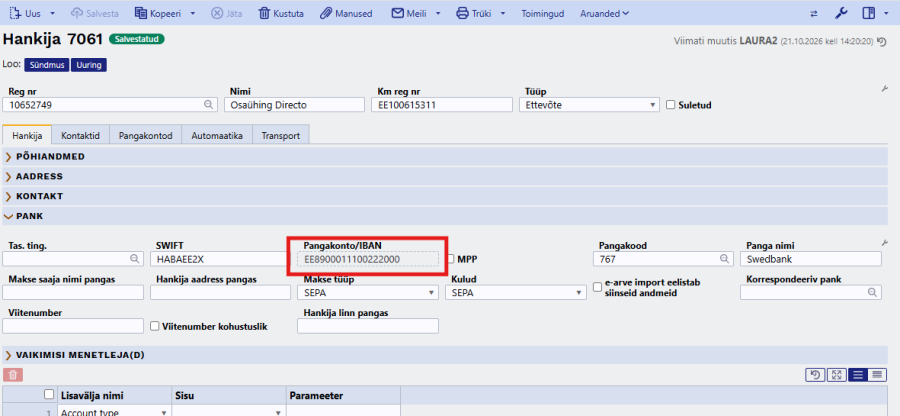Click the Makse saaja nimi pangas field
Viewport: 900px width, 416px height.
coord(73,292)
